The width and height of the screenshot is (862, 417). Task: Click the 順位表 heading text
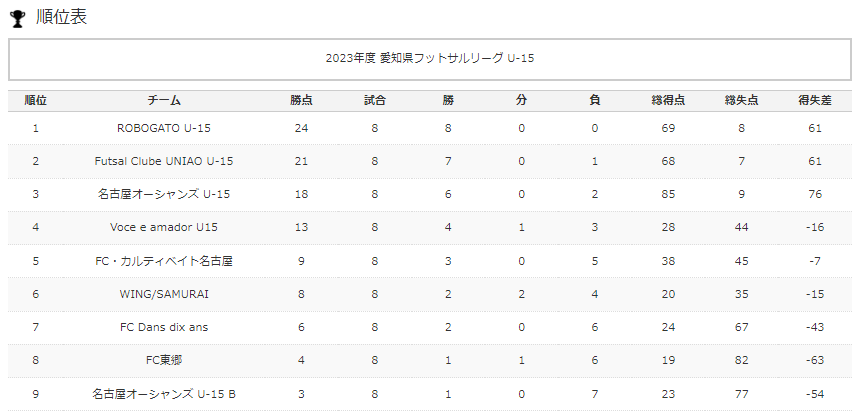pos(62,18)
